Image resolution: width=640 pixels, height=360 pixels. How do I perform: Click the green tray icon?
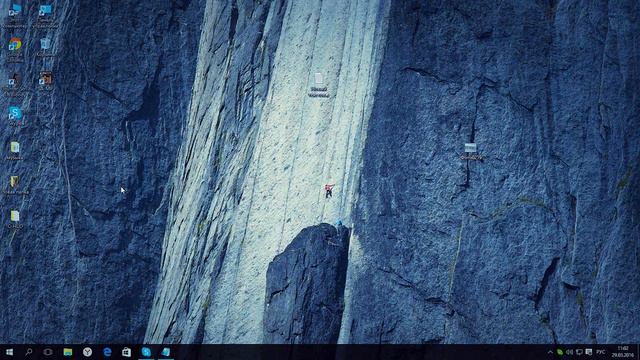pyautogui.click(x=560, y=352)
